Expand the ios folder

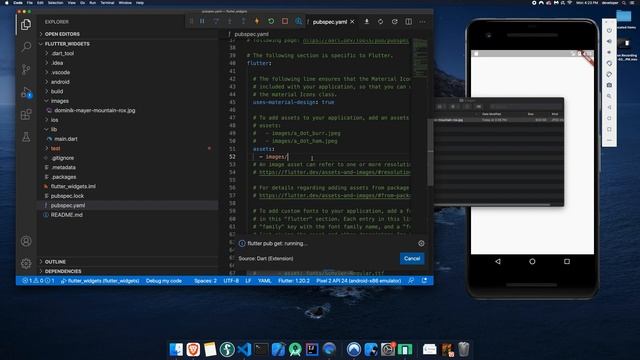[x=54, y=120]
